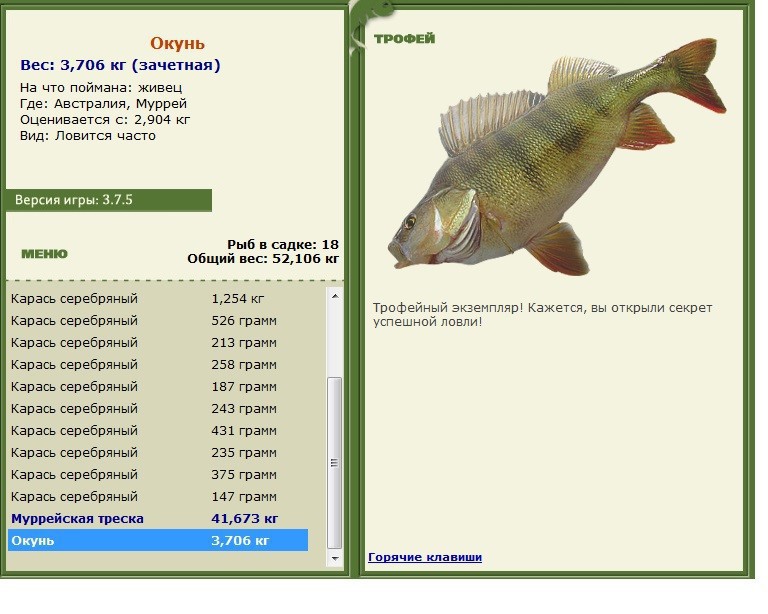Click the Оценивается с: 2,904 кг line
This screenshot has height=614, width=768.
tap(105, 120)
